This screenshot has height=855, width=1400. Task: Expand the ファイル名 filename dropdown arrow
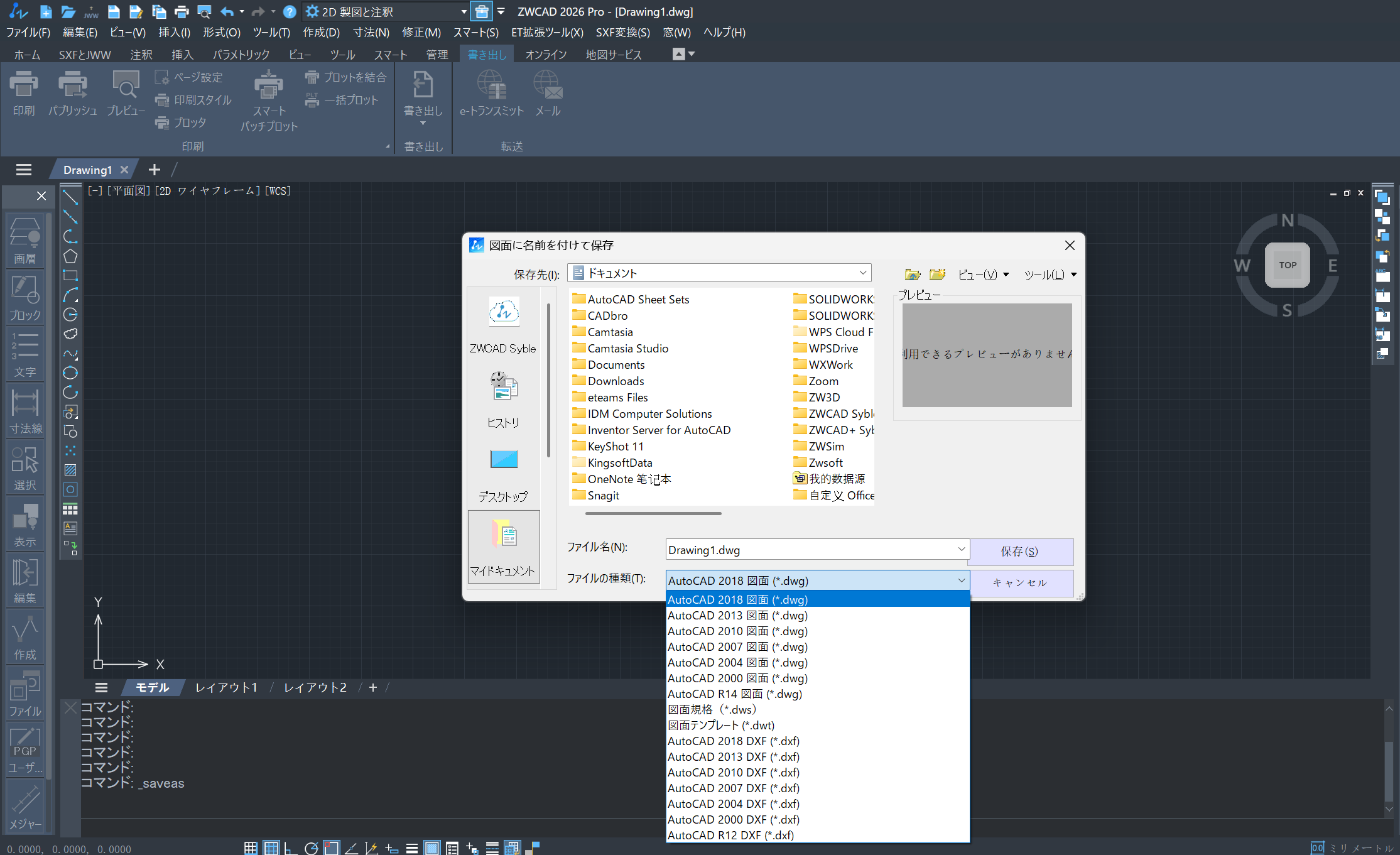[961, 549]
